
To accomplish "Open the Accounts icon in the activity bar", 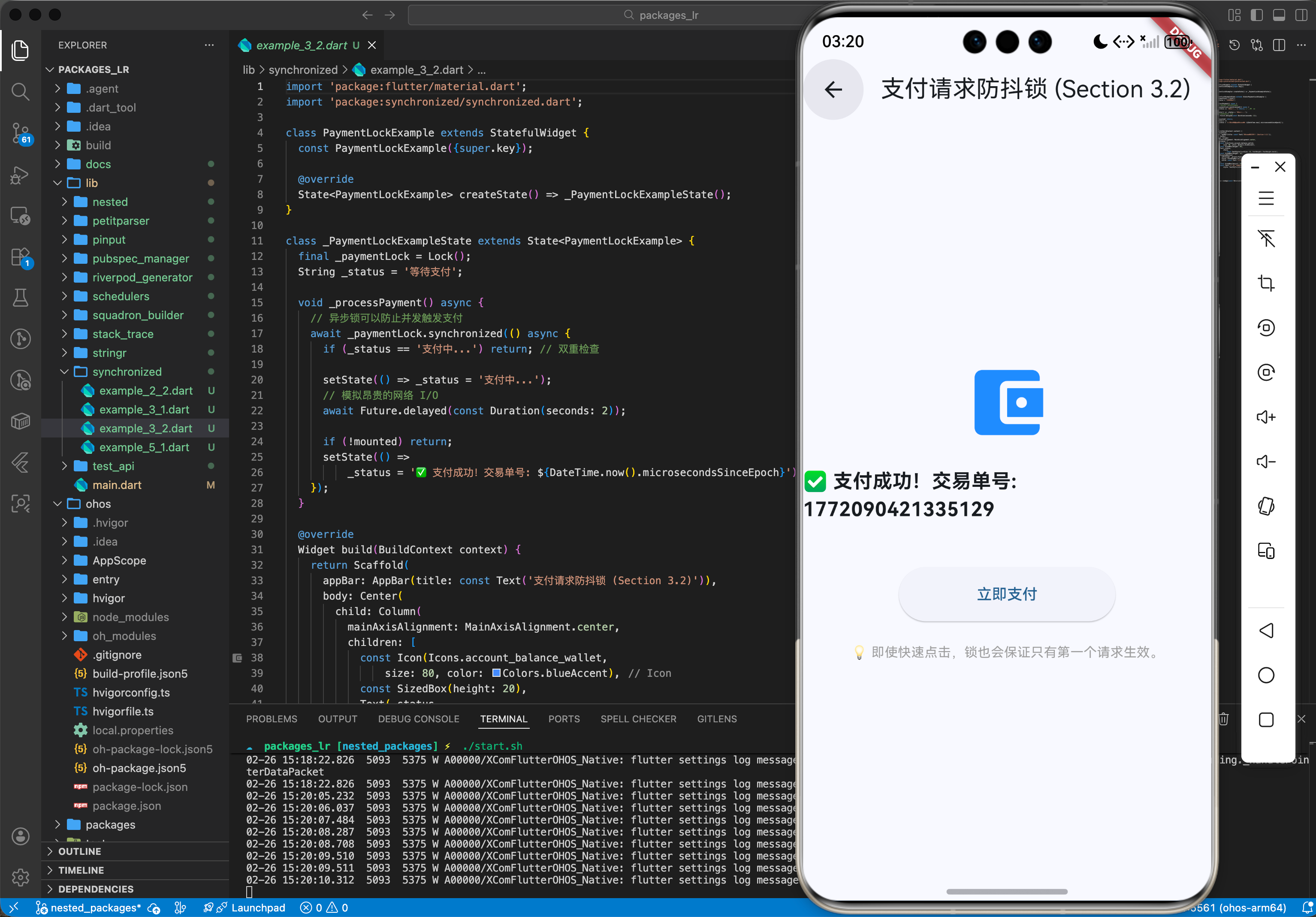I will (21, 836).
